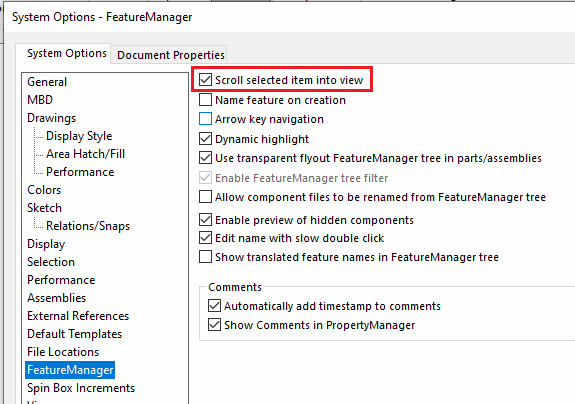Select Drawings in the options tree
The width and height of the screenshot is (575, 404).
tap(52, 118)
